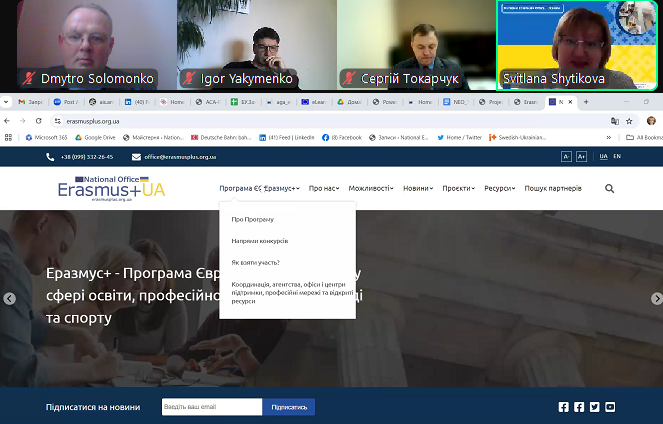Screen dimensions: 663x424
Task: Select Сергій Токарчук video tile
Action: tap(416, 45)
